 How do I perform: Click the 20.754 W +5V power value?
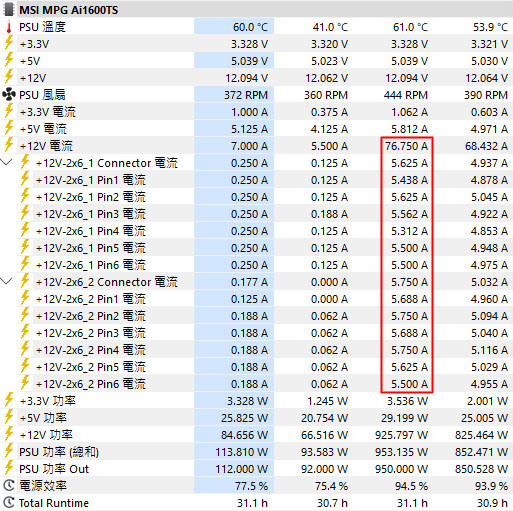324,418
